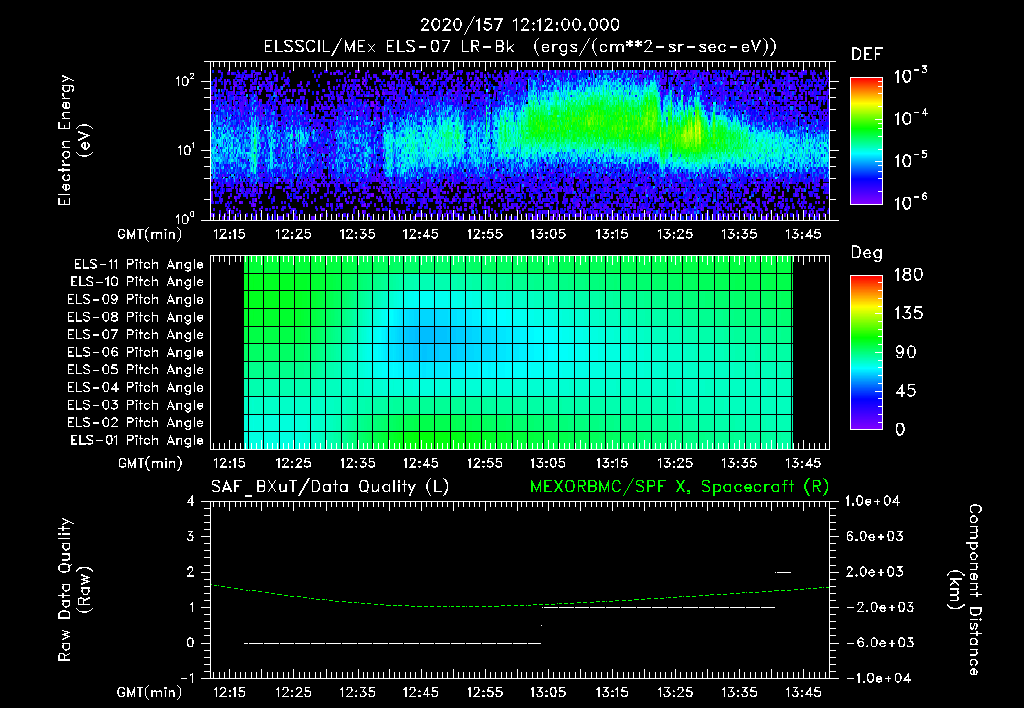Click the 12:45 tick label under the spectrogram
The height and width of the screenshot is (708, 1024).
(421, 234)
